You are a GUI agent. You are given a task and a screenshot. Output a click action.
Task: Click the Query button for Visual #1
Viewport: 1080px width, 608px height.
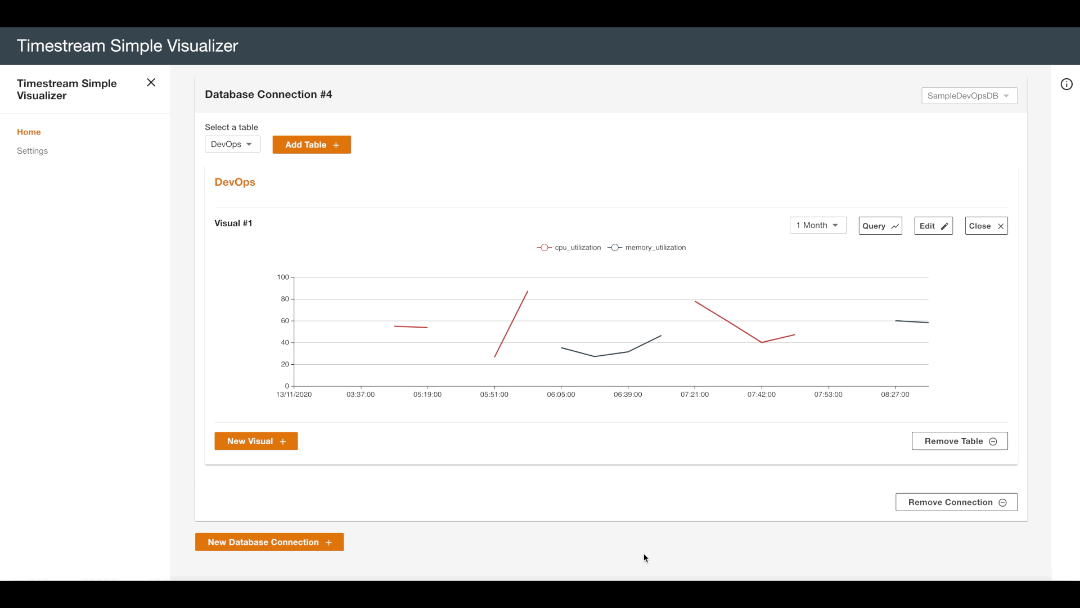coord(880,226)
